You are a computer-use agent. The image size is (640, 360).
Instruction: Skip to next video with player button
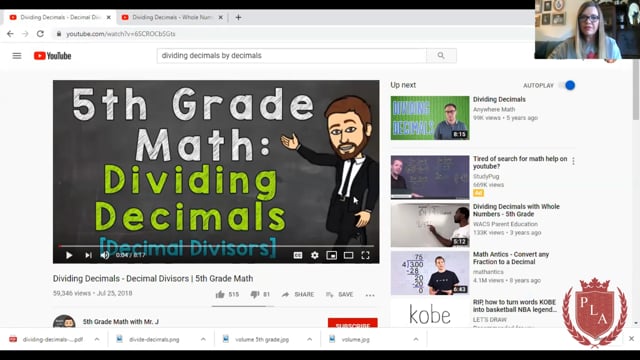point(88,255)
